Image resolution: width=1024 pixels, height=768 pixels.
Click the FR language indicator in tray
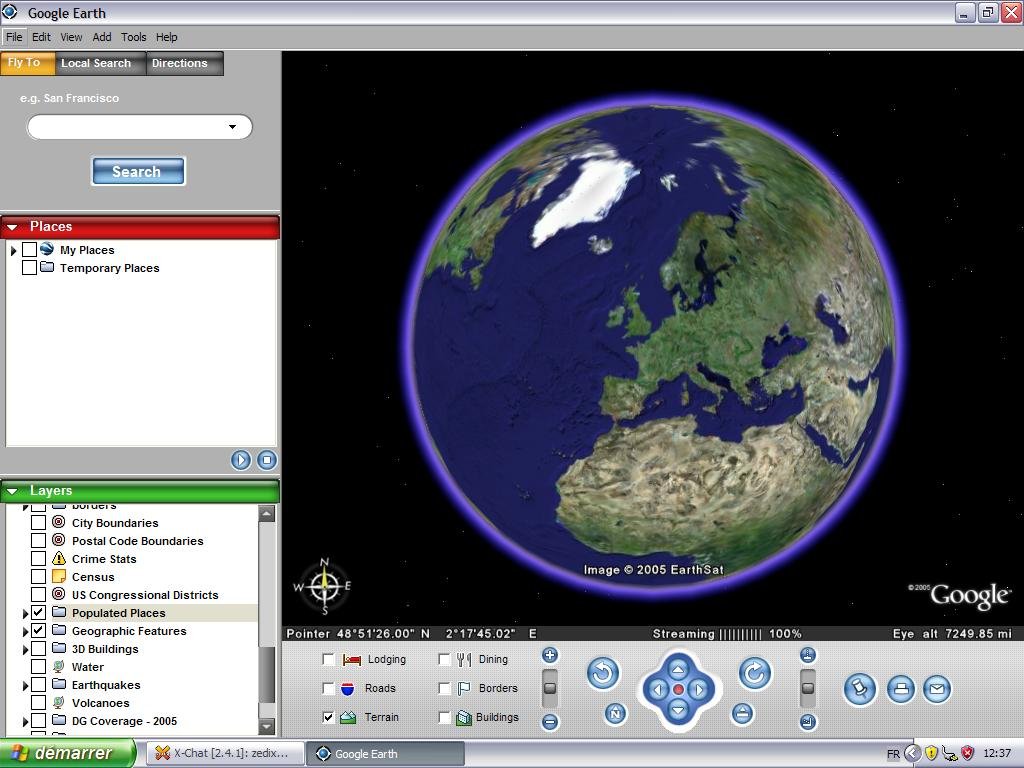click(x=893, y=754)
